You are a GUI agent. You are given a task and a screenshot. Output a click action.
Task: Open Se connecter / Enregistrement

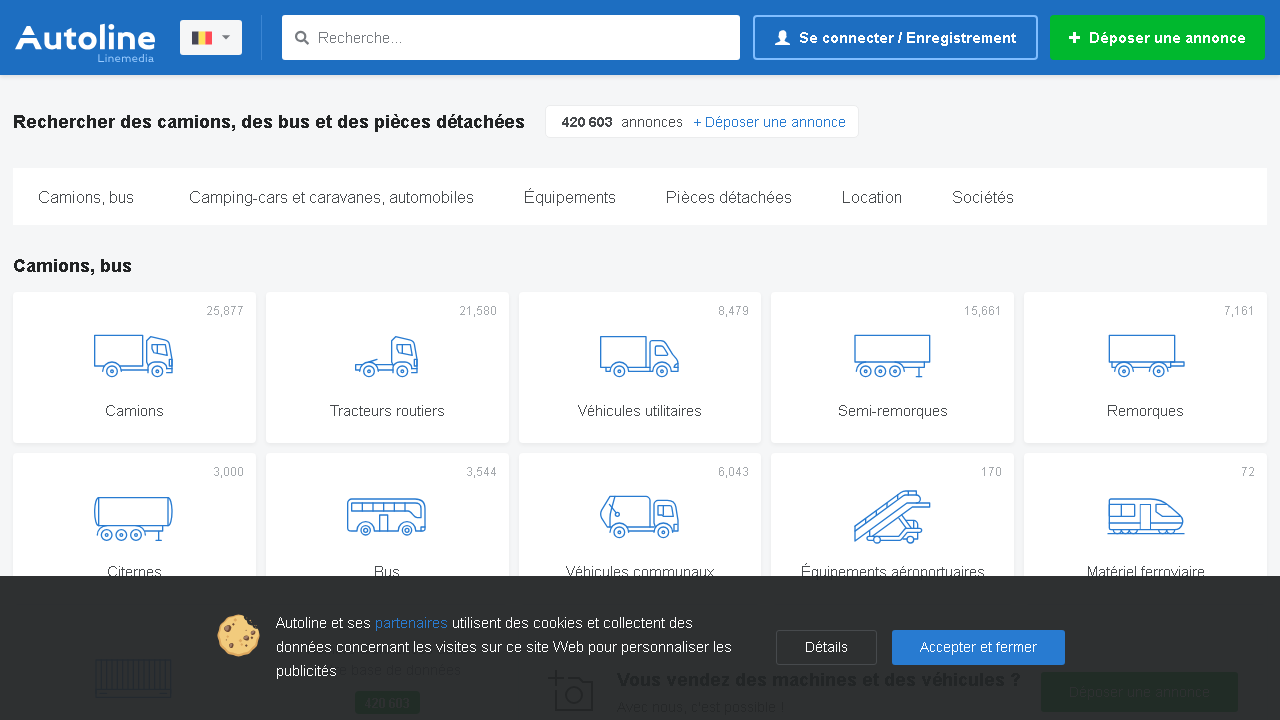pos(895,37)
